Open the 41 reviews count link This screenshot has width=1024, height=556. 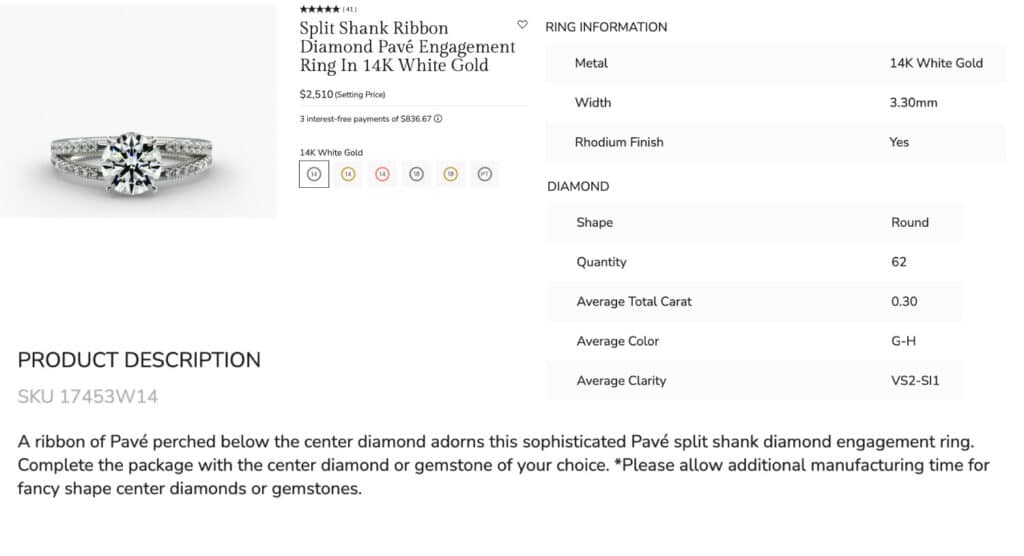(350, 9)
